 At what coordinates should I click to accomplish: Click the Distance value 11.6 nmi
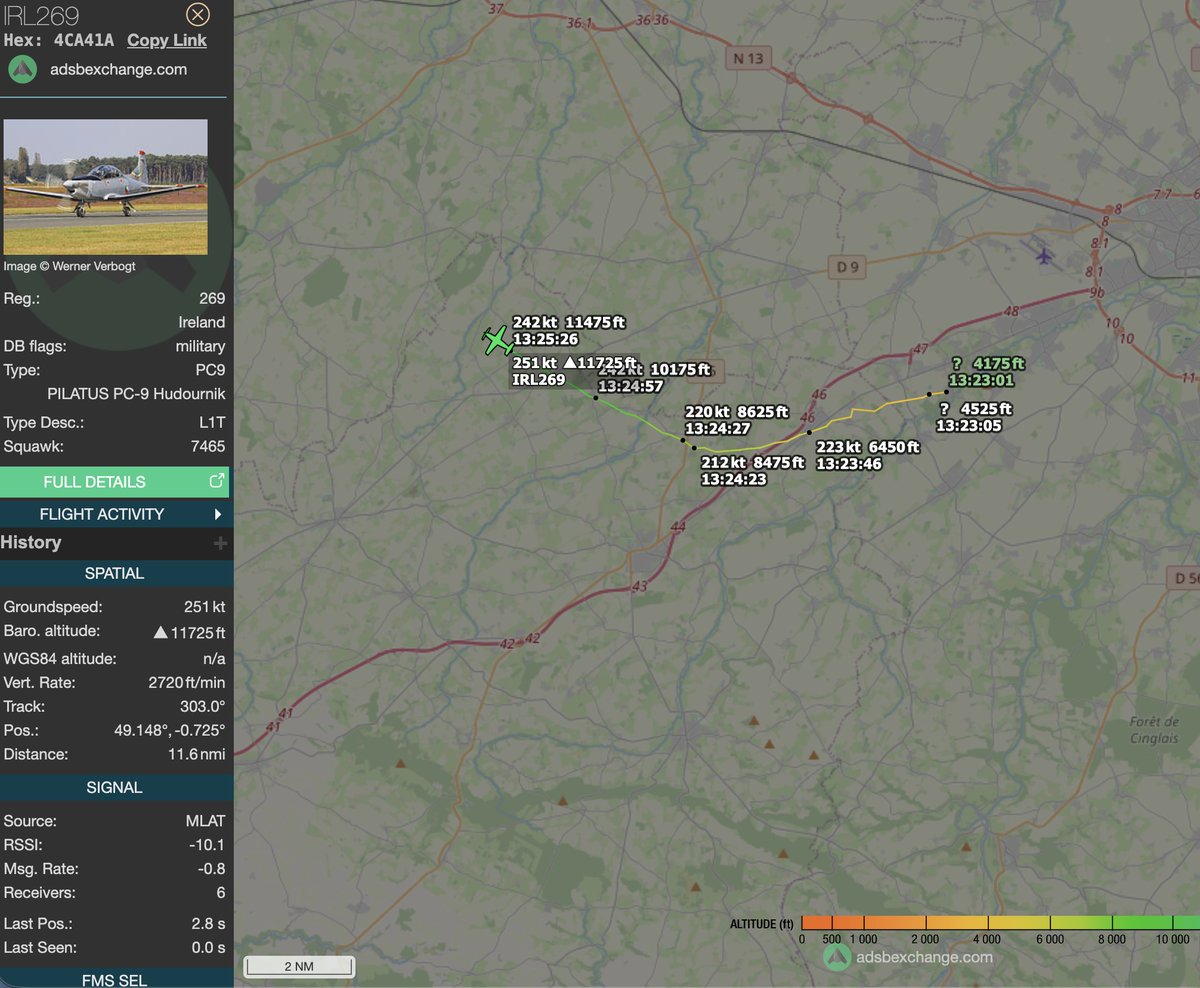[199, 754]
